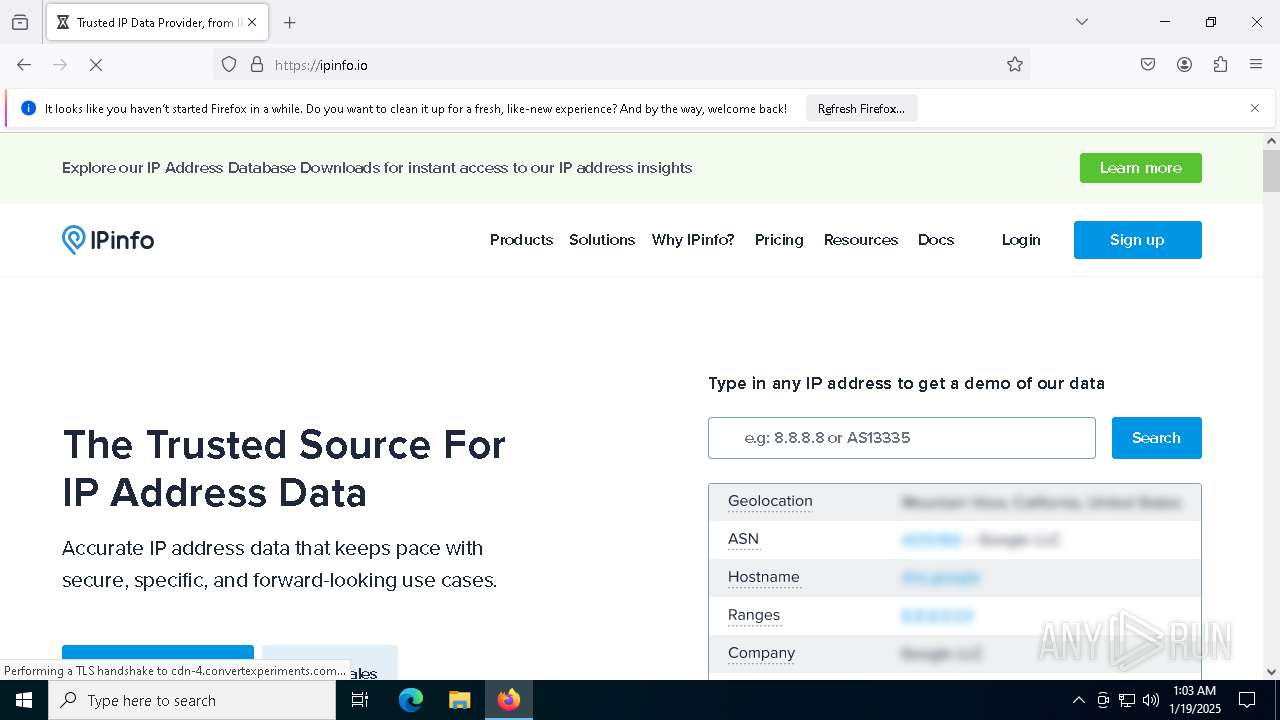The width and height of the screenshot is (1280, 720).
Task: Click Refresh Firefox button
Action: click(x=861, y=109)
